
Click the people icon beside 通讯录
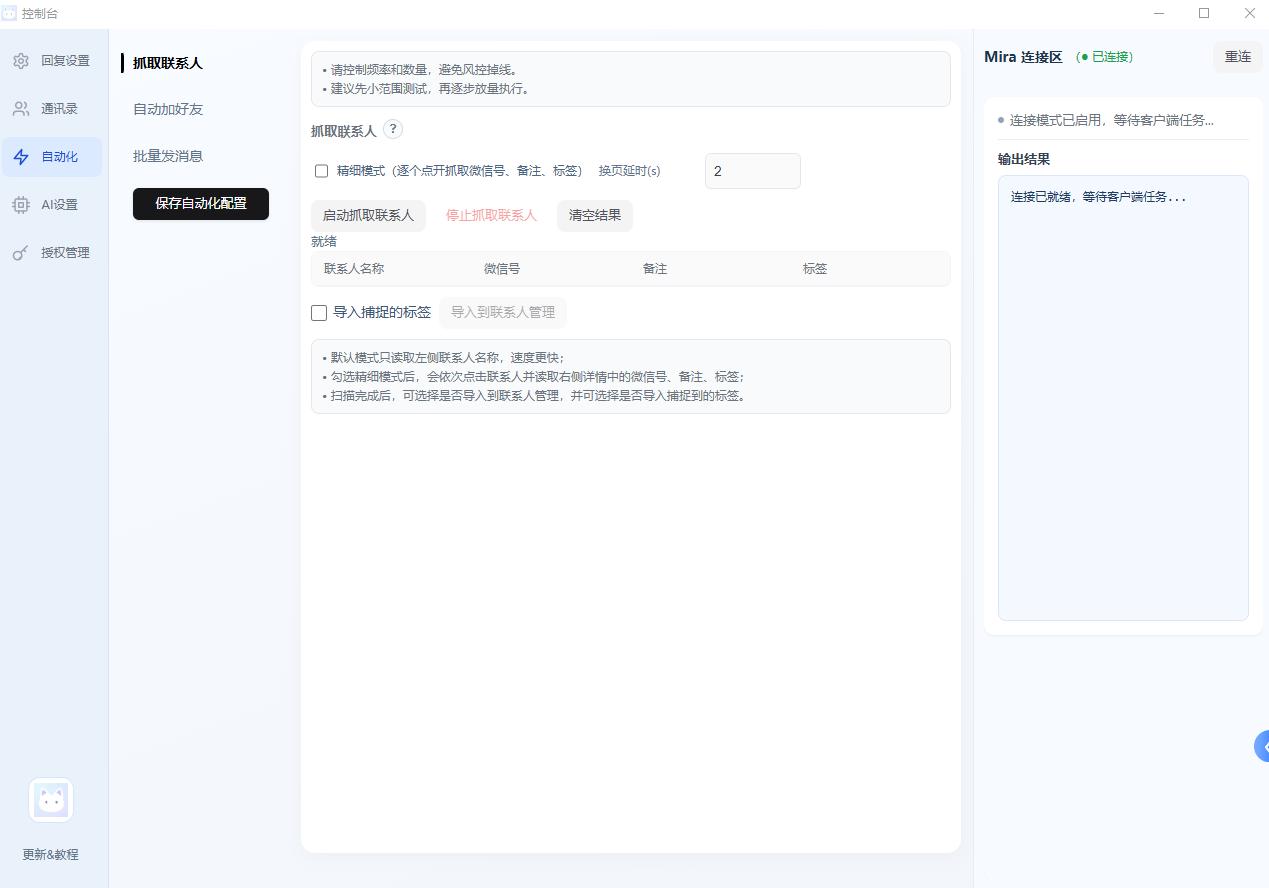click(x=21, y=109)
